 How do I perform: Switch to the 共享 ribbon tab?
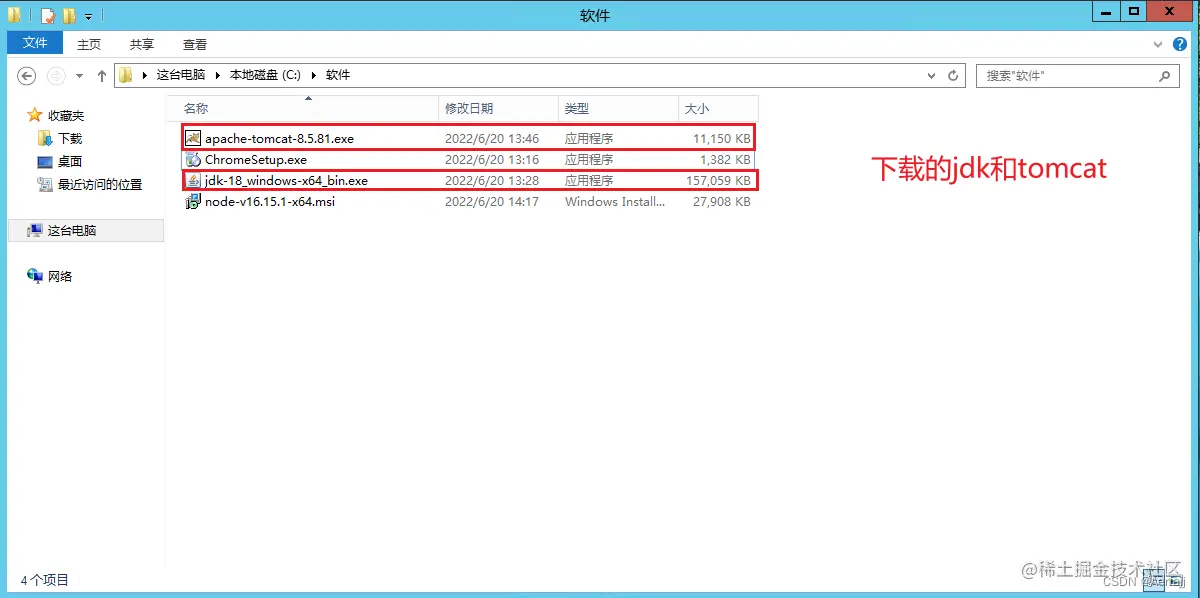pyautogui.click(x=142, y=44)
